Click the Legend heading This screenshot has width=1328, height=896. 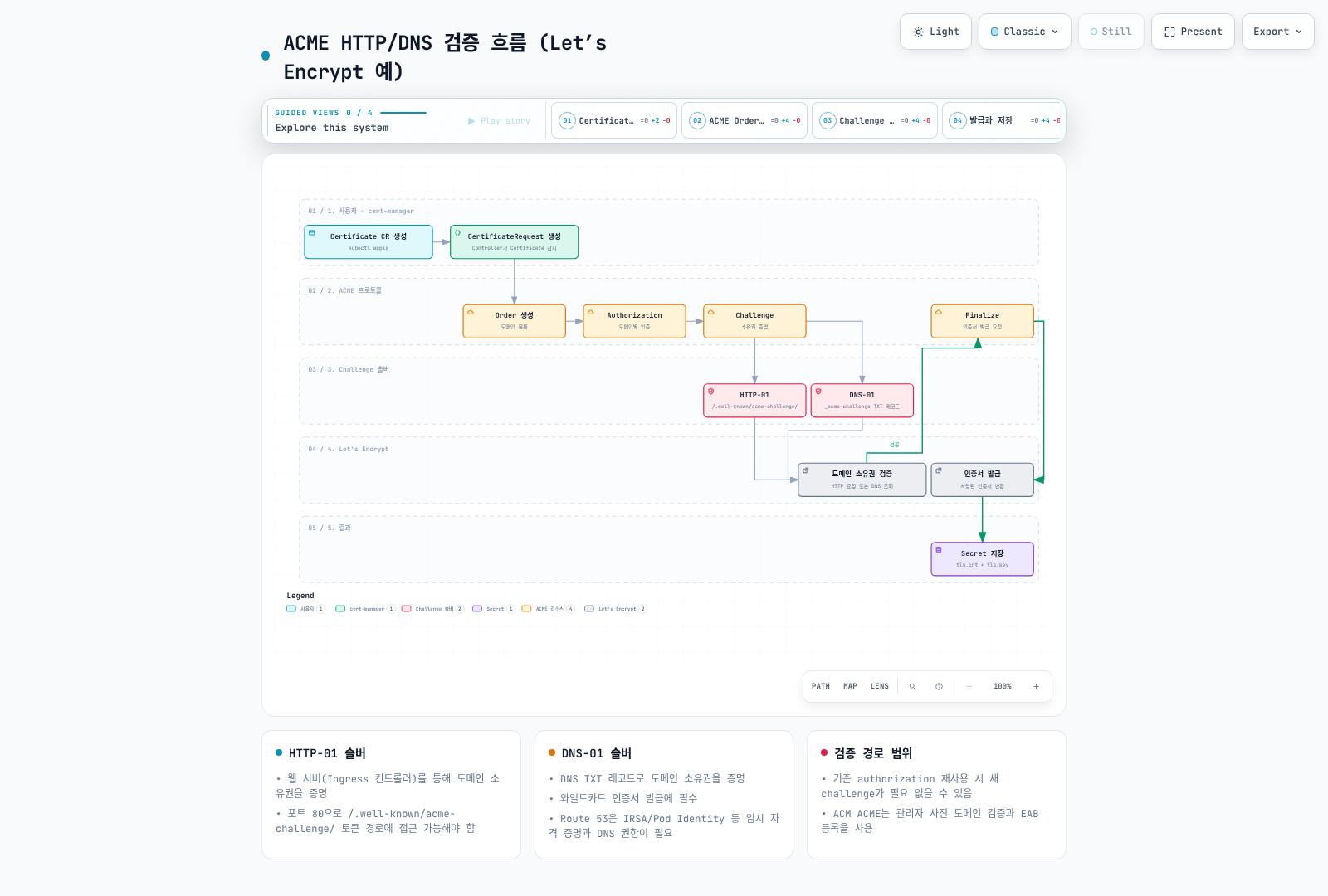coord(300,596)
